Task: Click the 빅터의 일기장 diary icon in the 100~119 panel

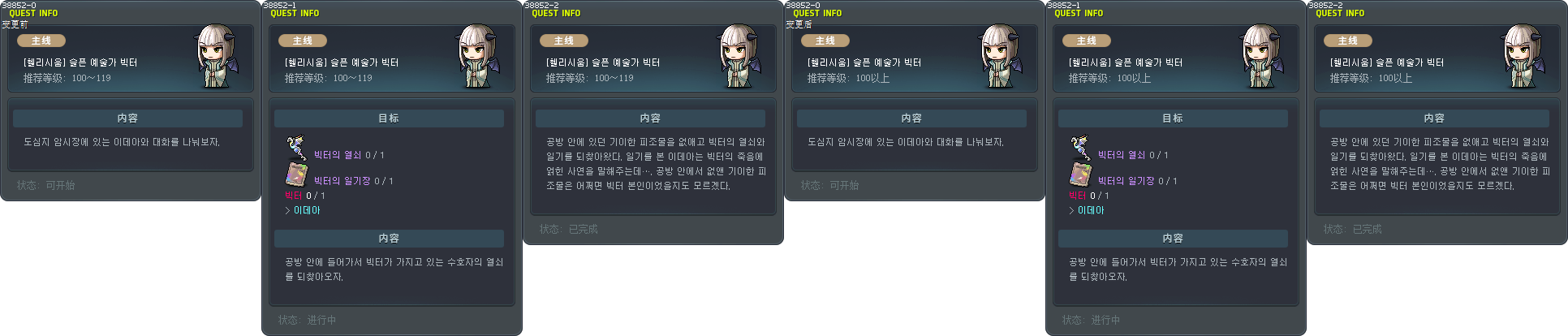Action: (295, 174)
